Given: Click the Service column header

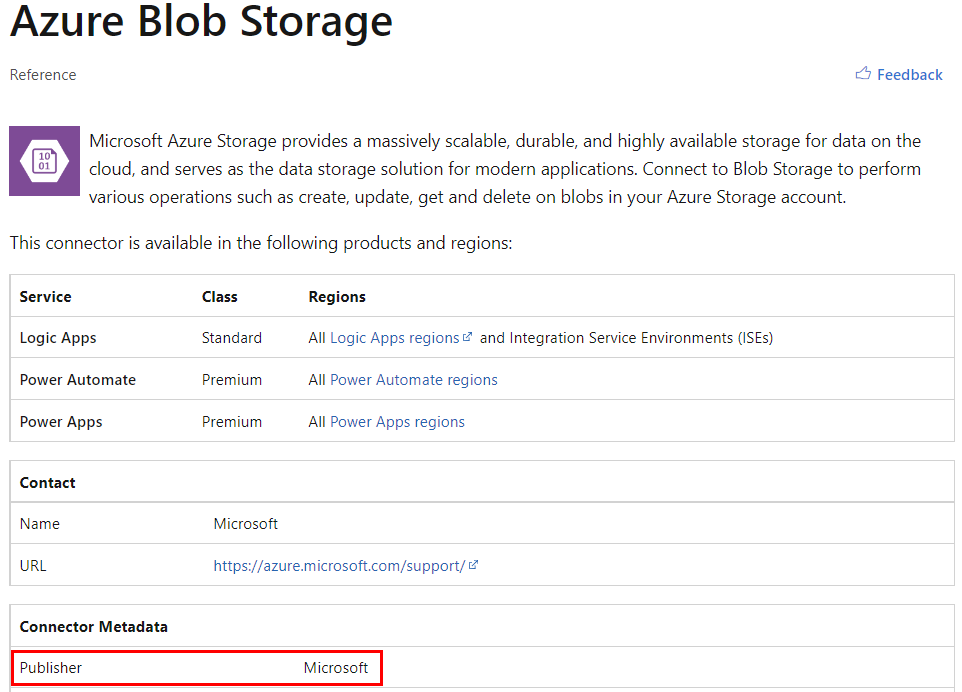Looking at the screenshot, I should tap(45, 296).
